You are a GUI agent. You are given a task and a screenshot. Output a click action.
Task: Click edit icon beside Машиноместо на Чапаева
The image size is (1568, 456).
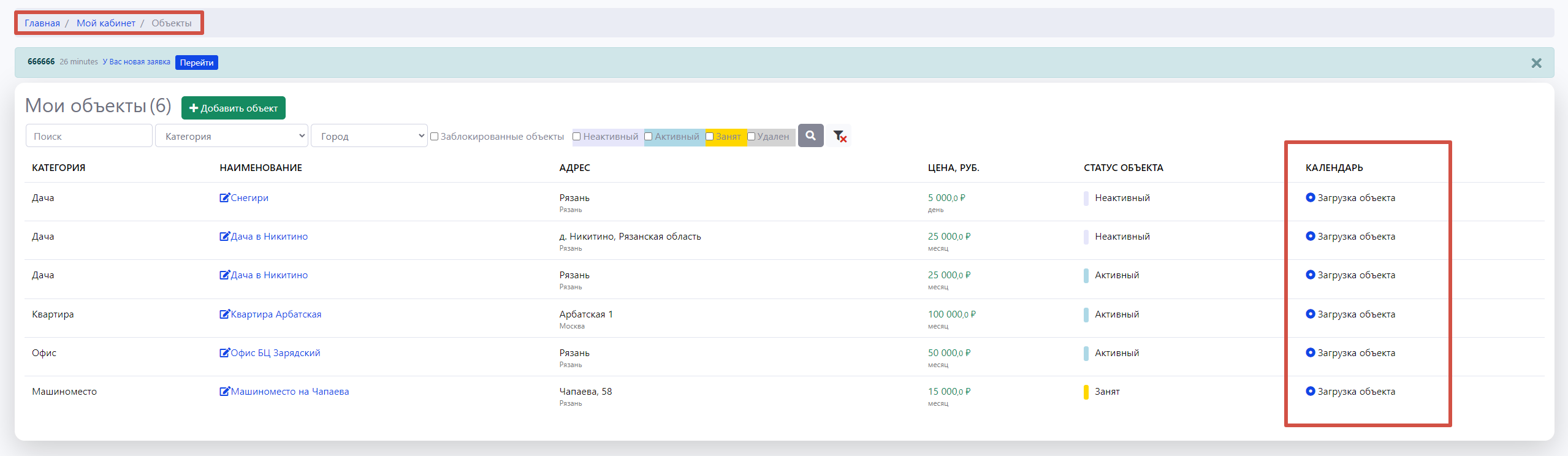click(x=224, y=391)
